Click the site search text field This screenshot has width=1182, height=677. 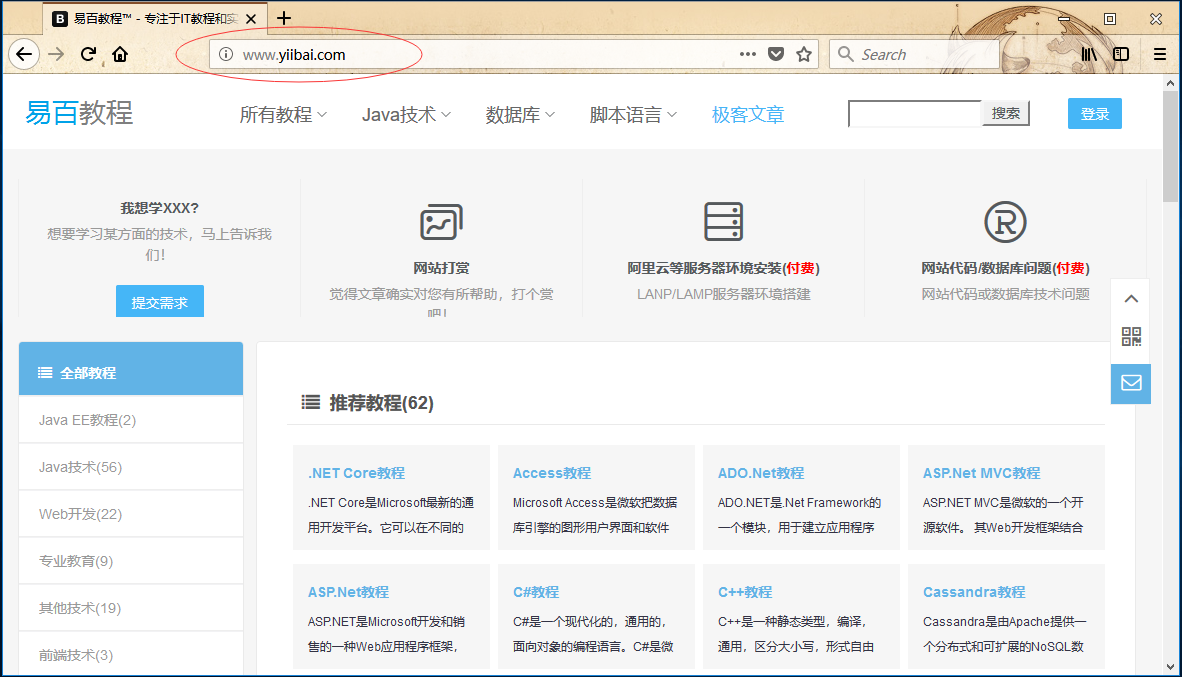pos(914,114)
